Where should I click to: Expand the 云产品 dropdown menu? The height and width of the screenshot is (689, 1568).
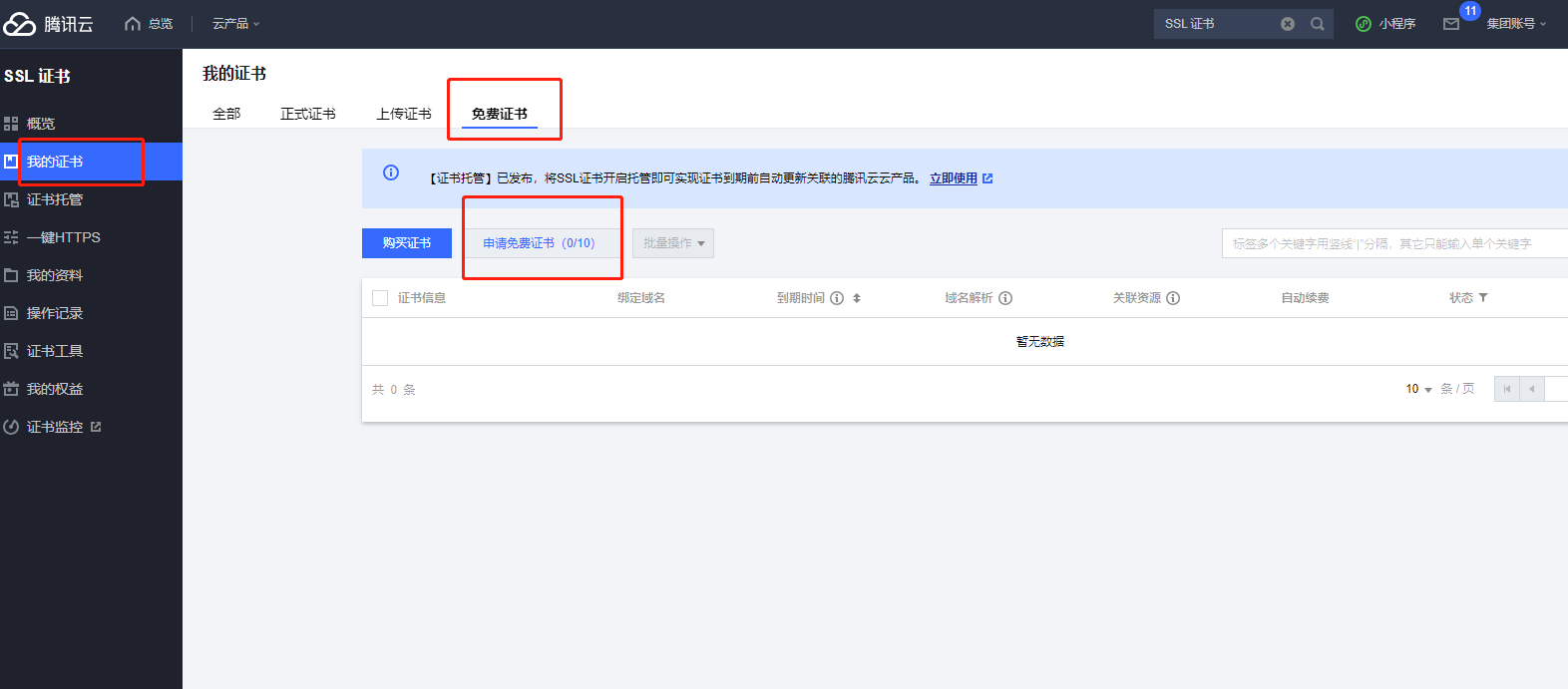tap(235, 24)
